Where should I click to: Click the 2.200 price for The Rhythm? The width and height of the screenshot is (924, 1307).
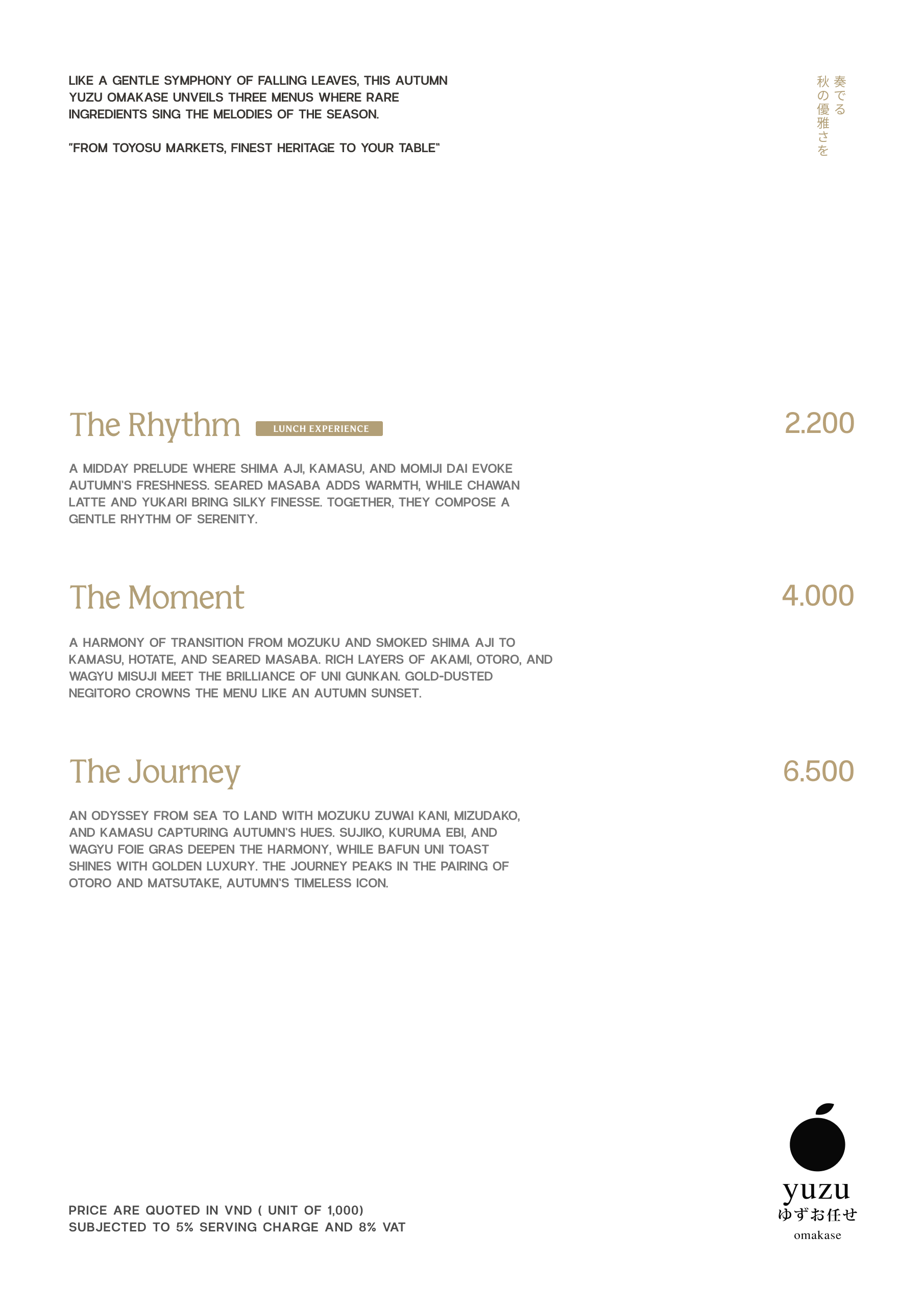click(x=819, y=424)
